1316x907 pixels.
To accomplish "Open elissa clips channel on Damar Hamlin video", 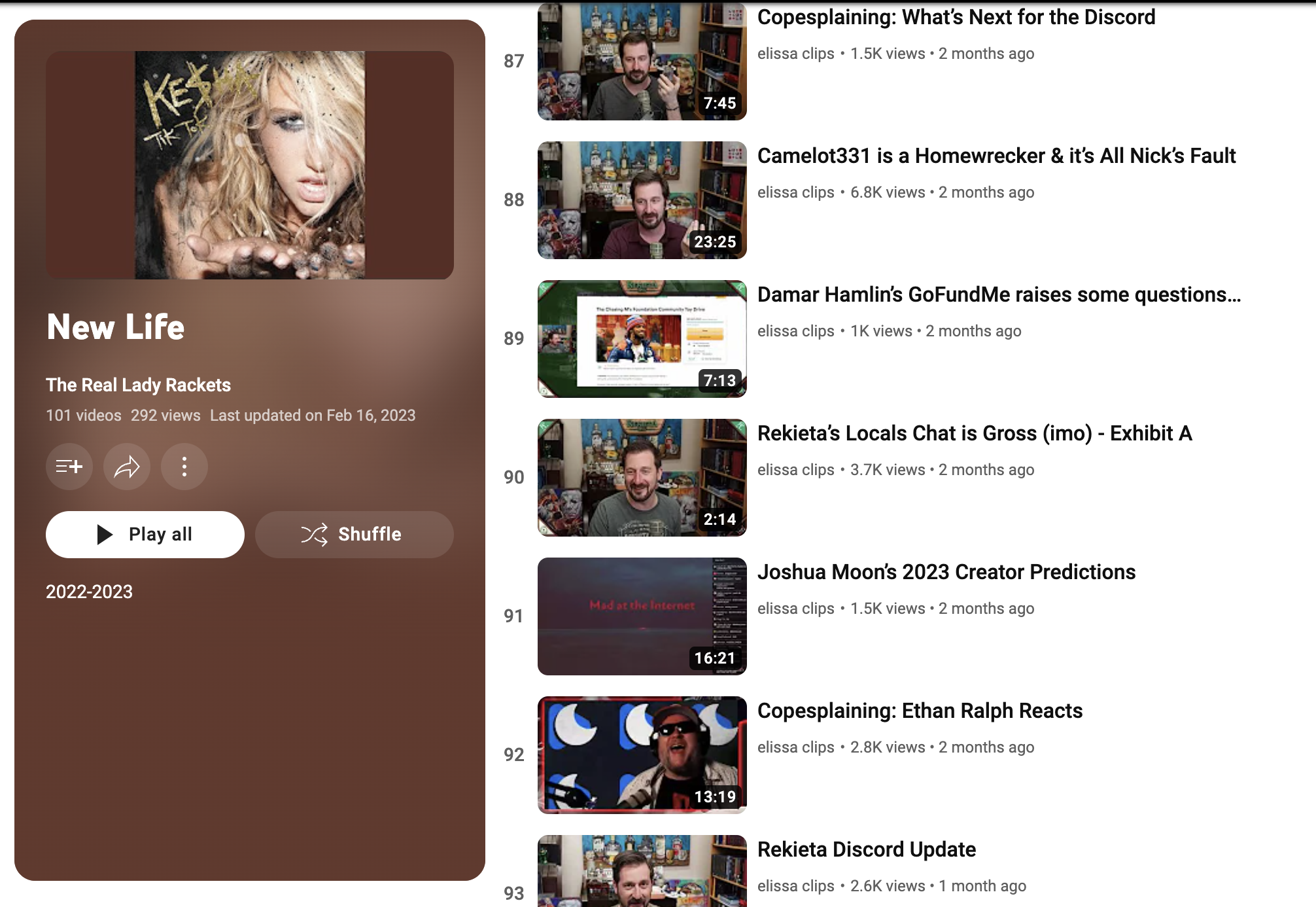I will click(796, 331).
